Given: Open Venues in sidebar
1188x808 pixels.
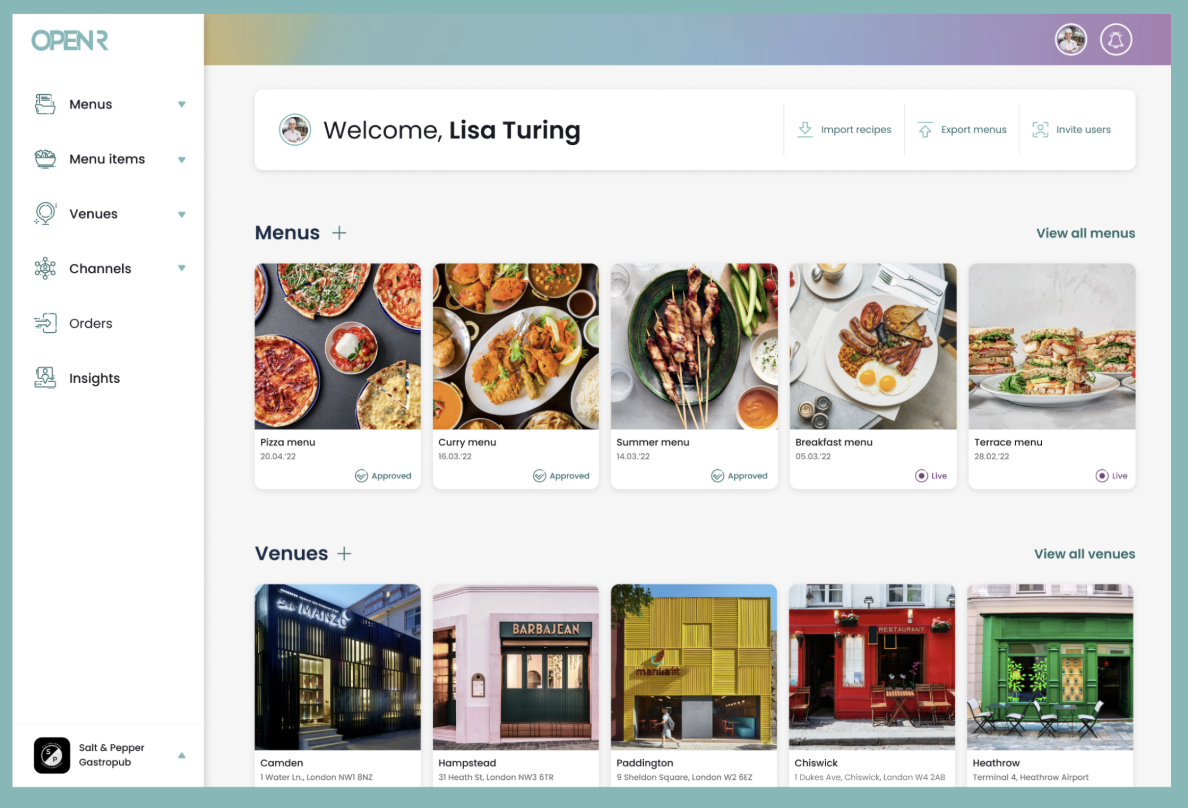Looking at the screenshot, I should 93,214.
